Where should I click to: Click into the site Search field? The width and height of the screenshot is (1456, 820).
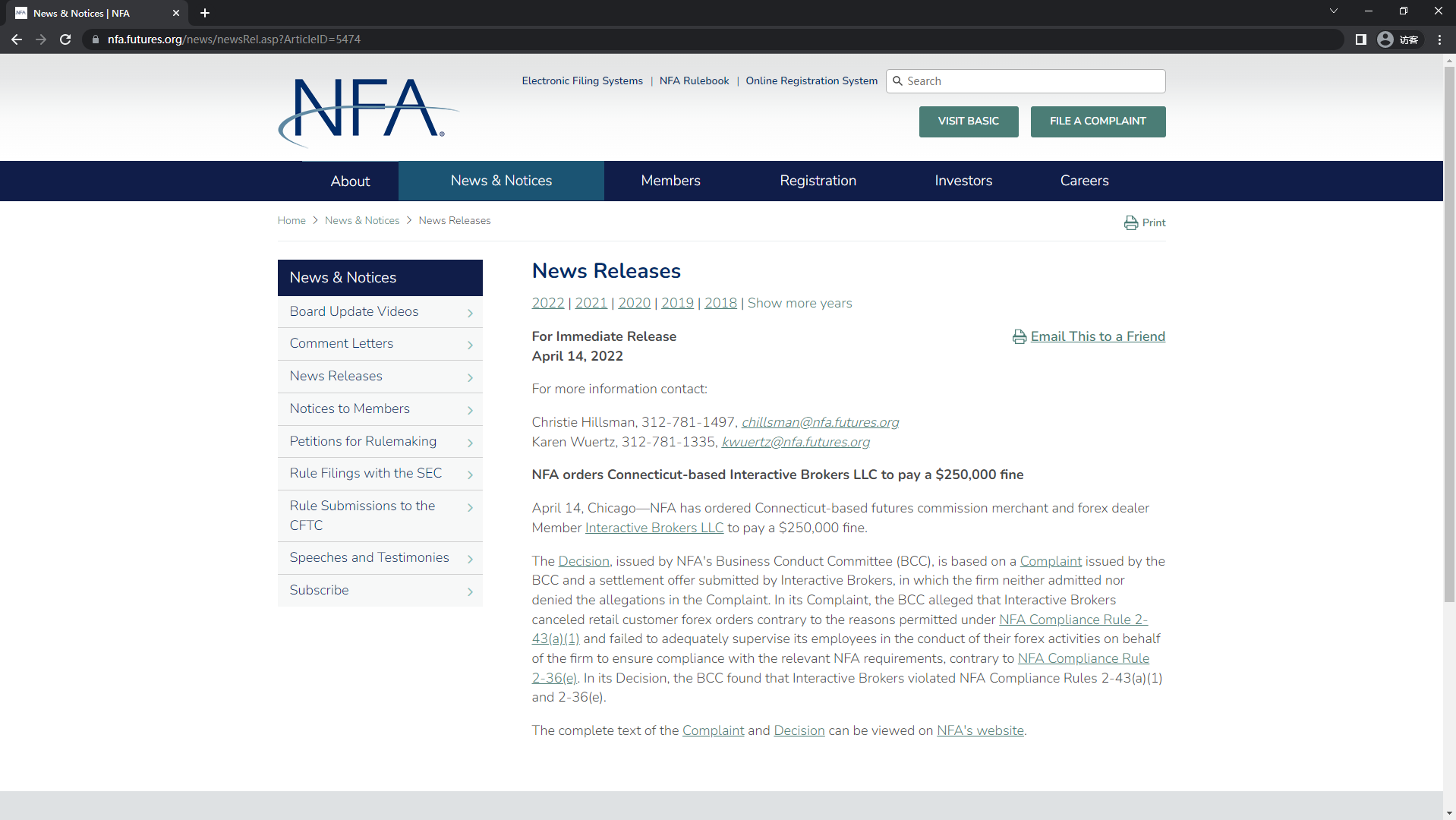[x=1032, y=81]
